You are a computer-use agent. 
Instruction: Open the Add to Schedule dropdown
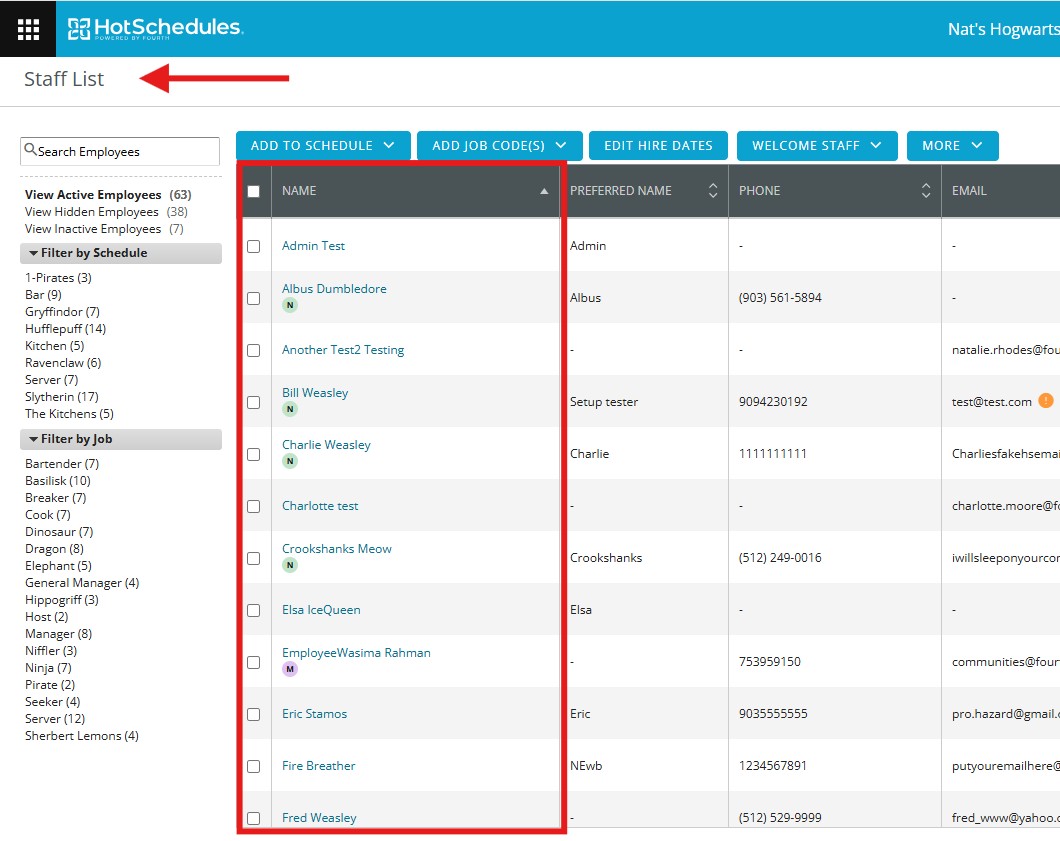[x=323, y=145]
